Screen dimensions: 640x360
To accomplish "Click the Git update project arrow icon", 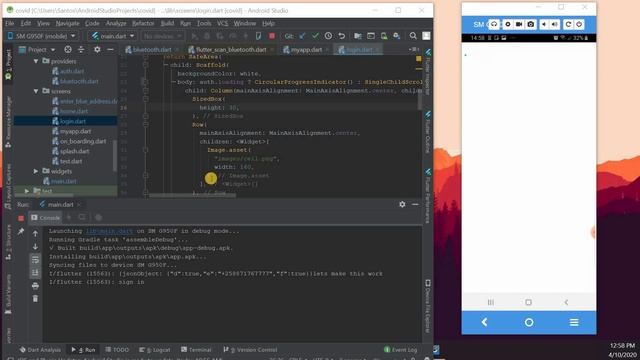I will pyautogui.click(x=302, y=36).
